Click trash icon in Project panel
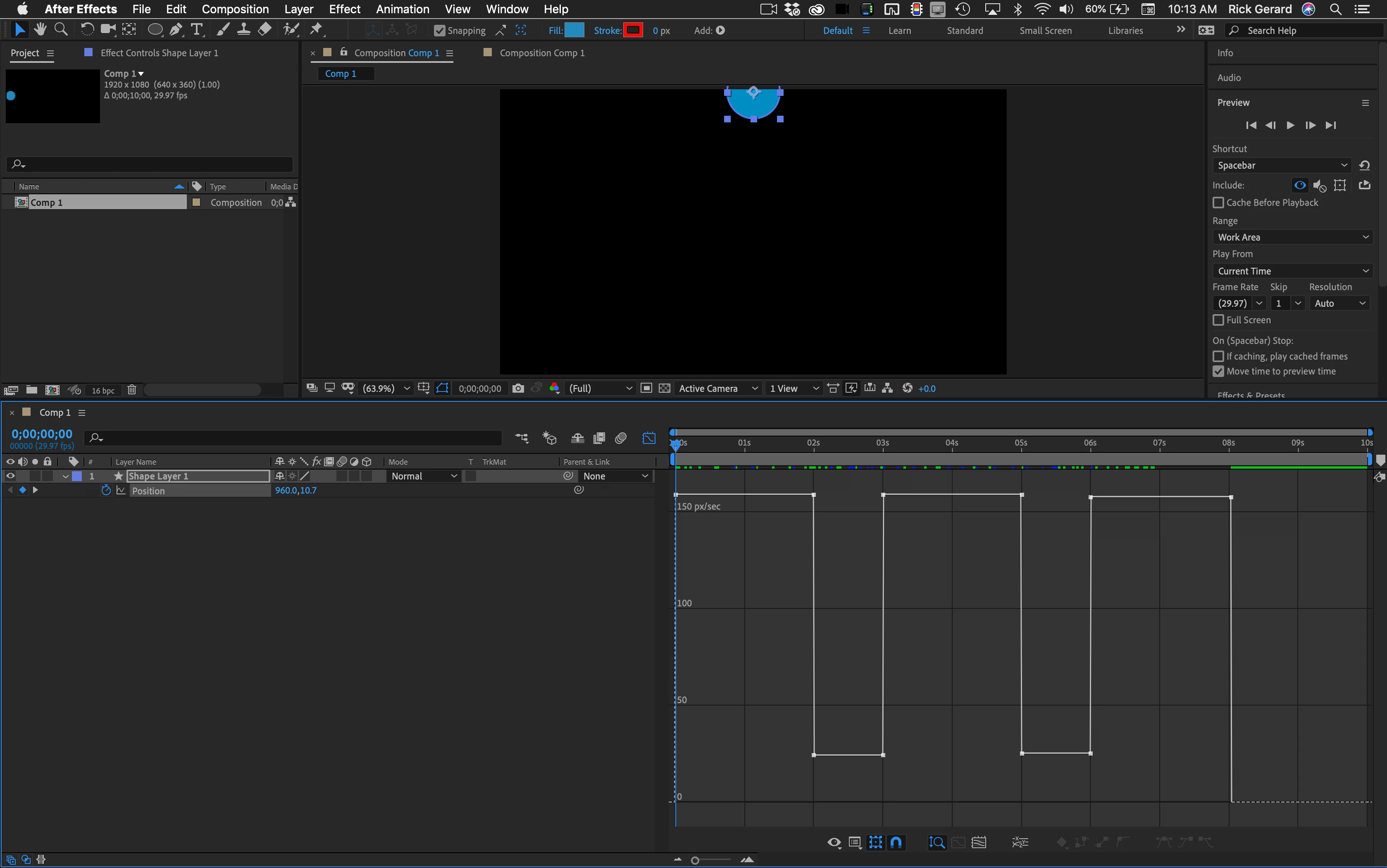Image resolution: width=1387 pixels, height=868 pixels. pyautogui.click(x=131, y=390)
